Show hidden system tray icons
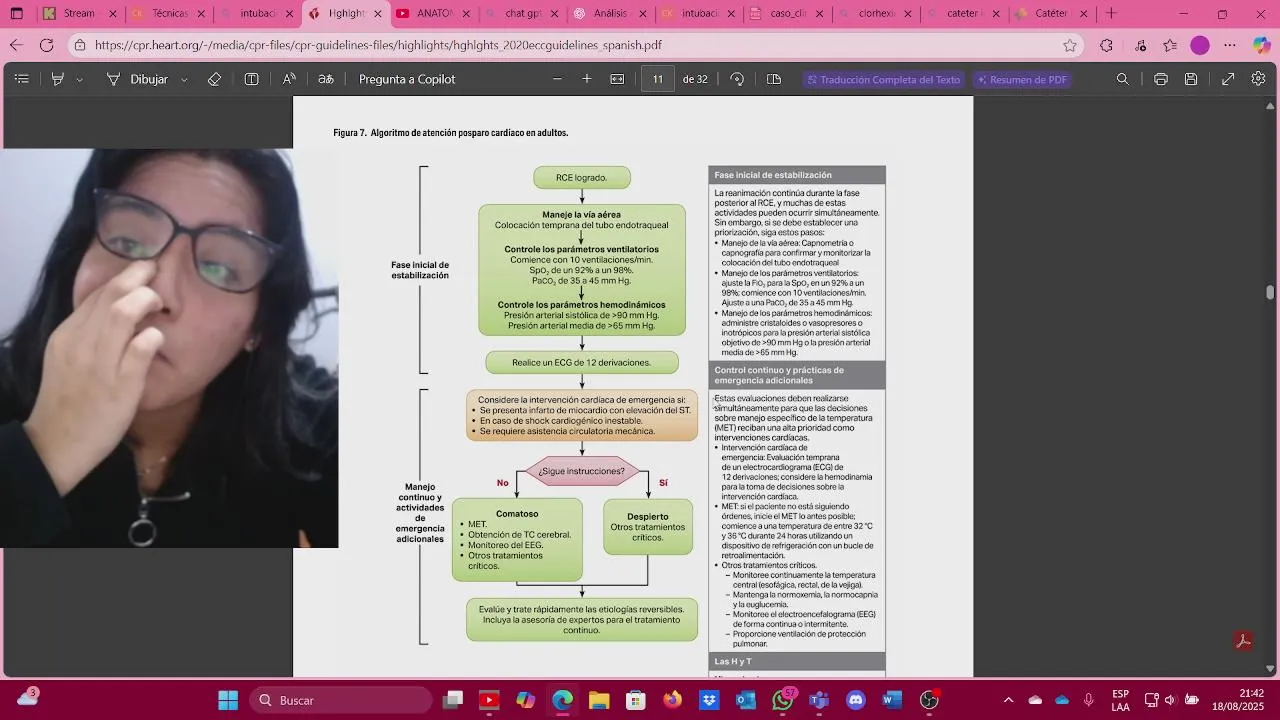Viewport: 1280px width, 720px height. 1008,700
